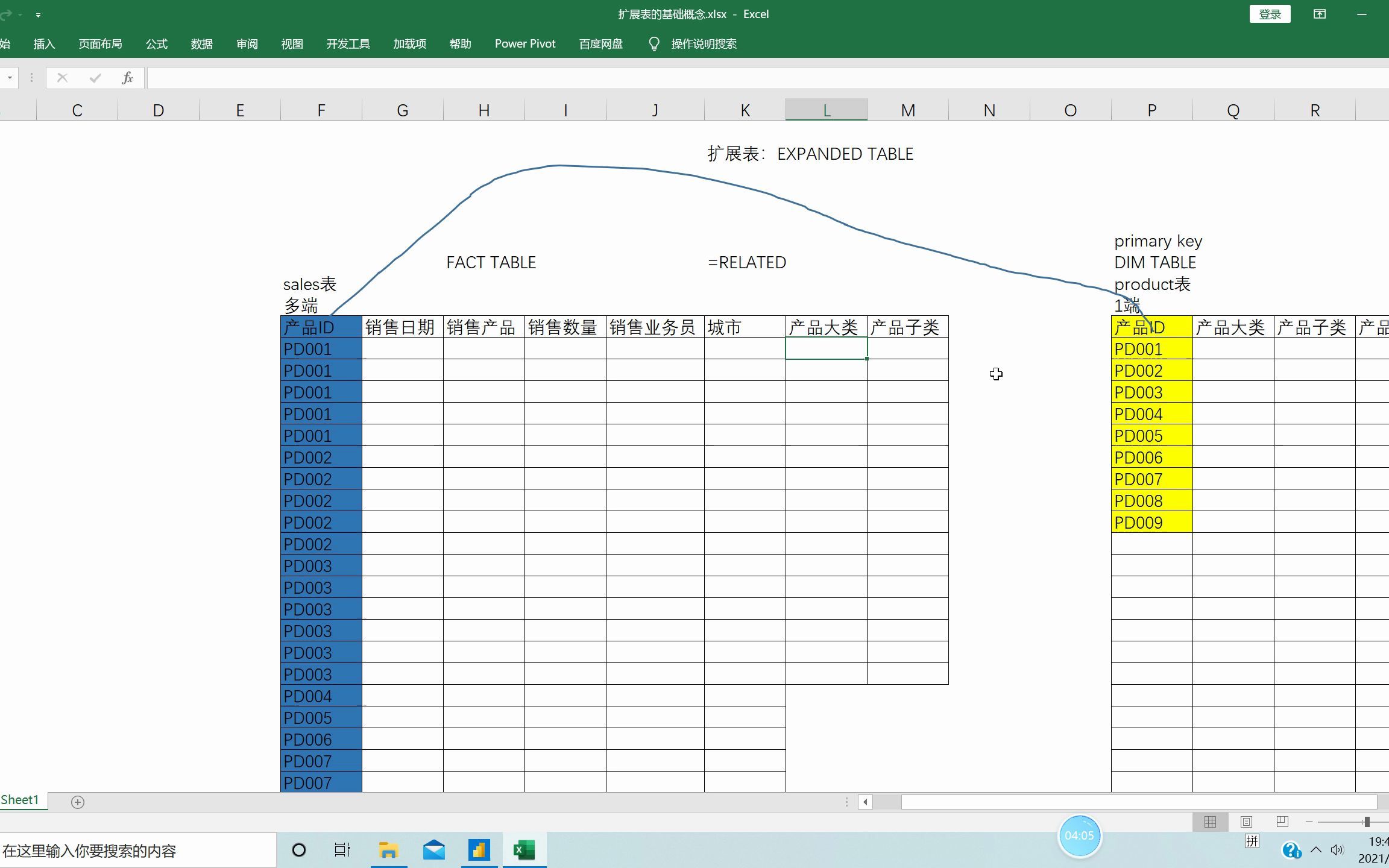The image size is (1389, 868).
Task: Open Power BI from taskbar
Action: tap(479, 851)
